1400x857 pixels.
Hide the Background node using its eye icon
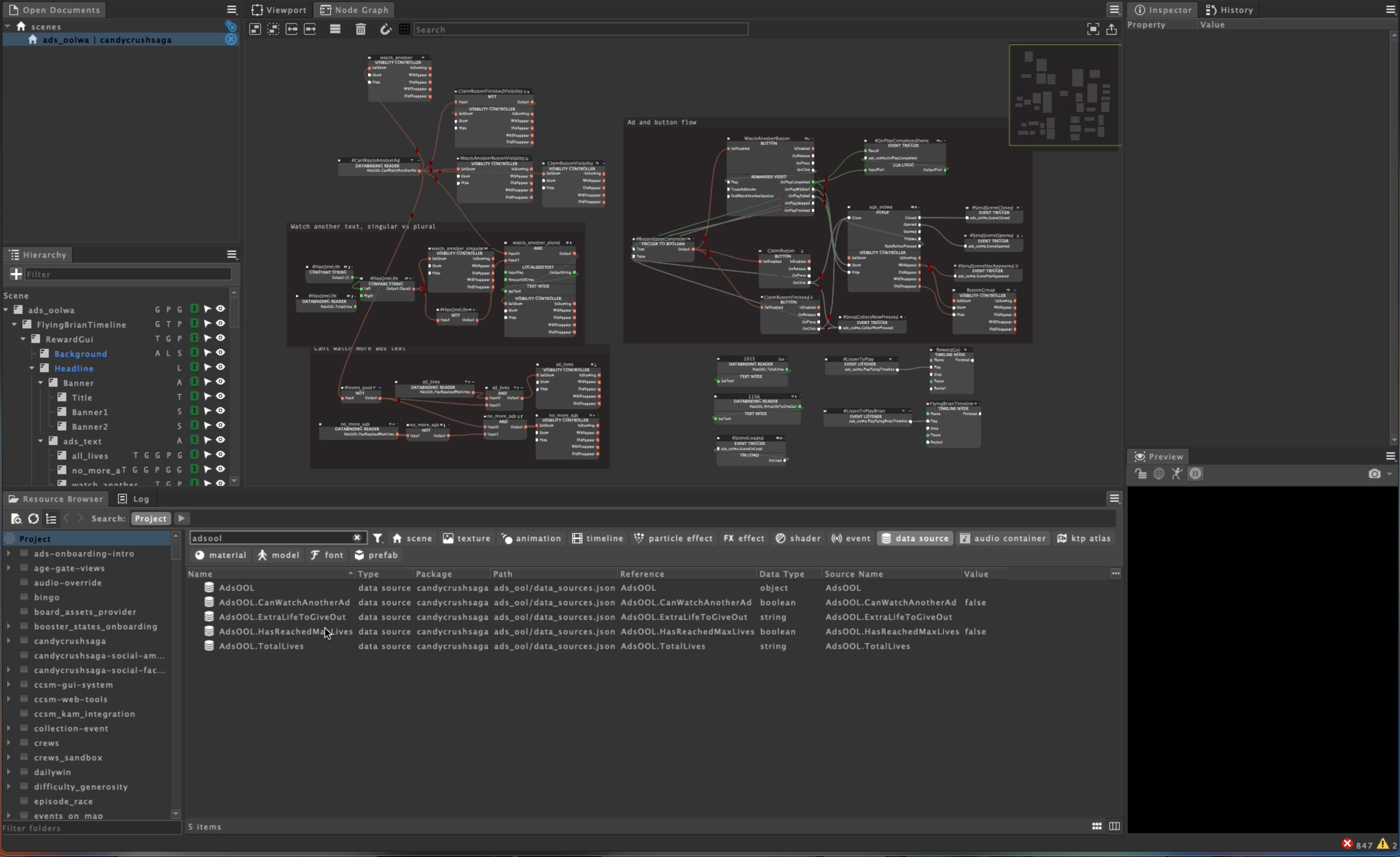[221, 353]
